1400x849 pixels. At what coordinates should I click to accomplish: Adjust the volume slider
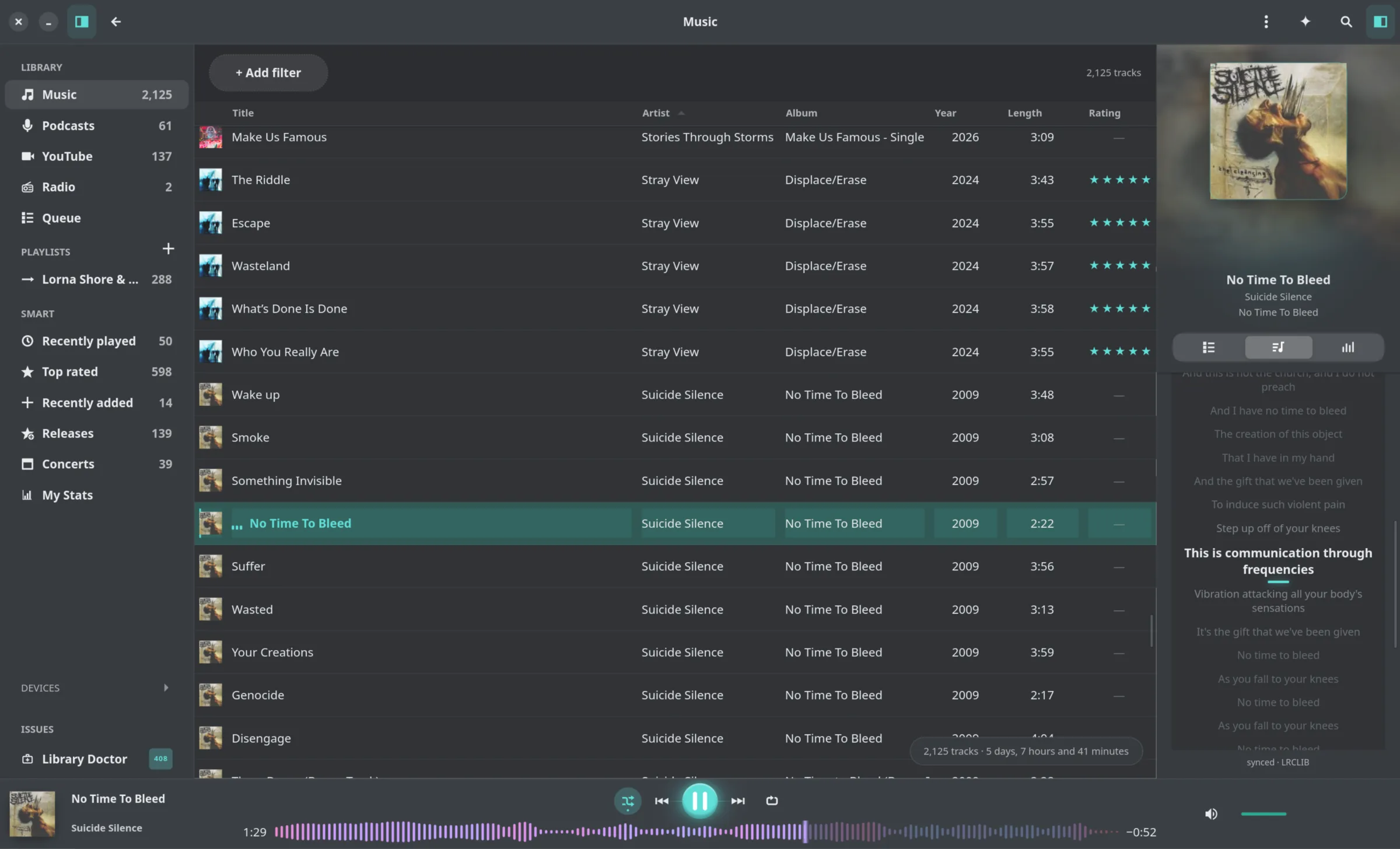pyautogui.click(x=1263, y=814)
